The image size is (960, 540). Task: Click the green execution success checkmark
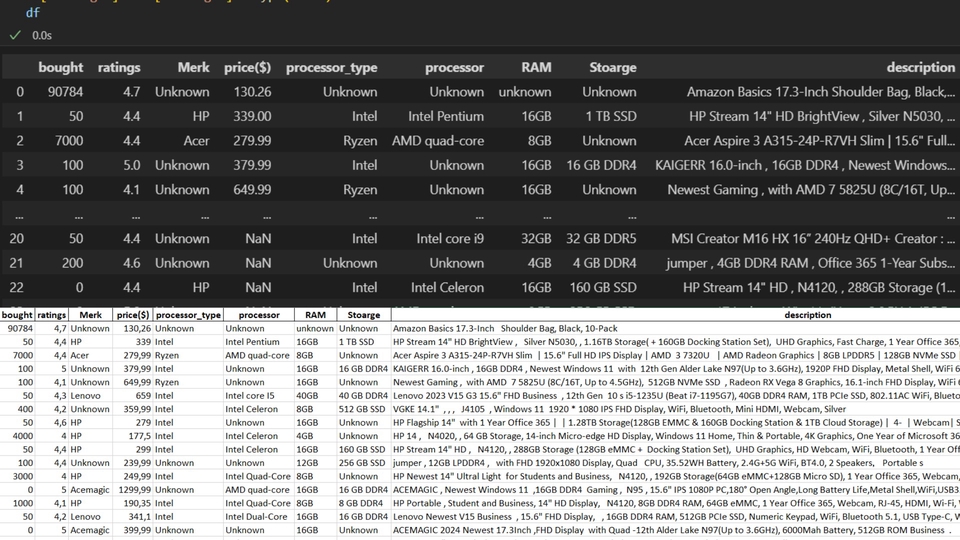(15, 36)
